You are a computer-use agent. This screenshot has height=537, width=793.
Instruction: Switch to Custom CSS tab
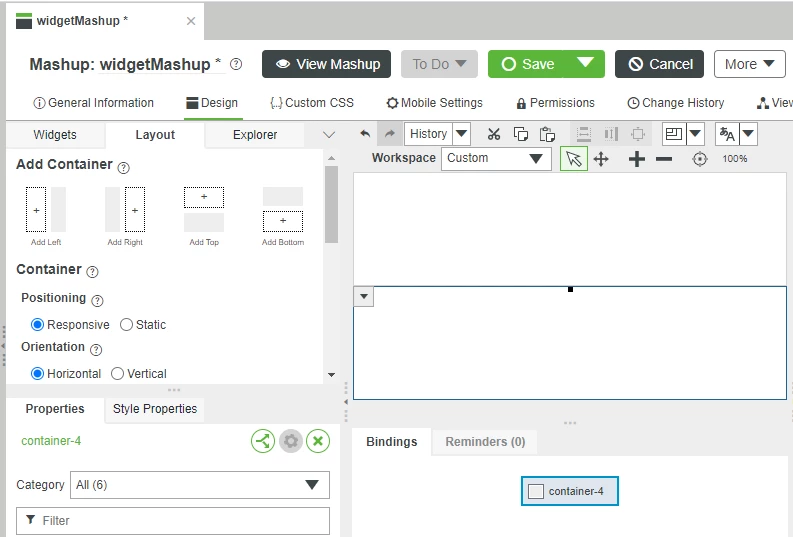(x=312, y=103)
